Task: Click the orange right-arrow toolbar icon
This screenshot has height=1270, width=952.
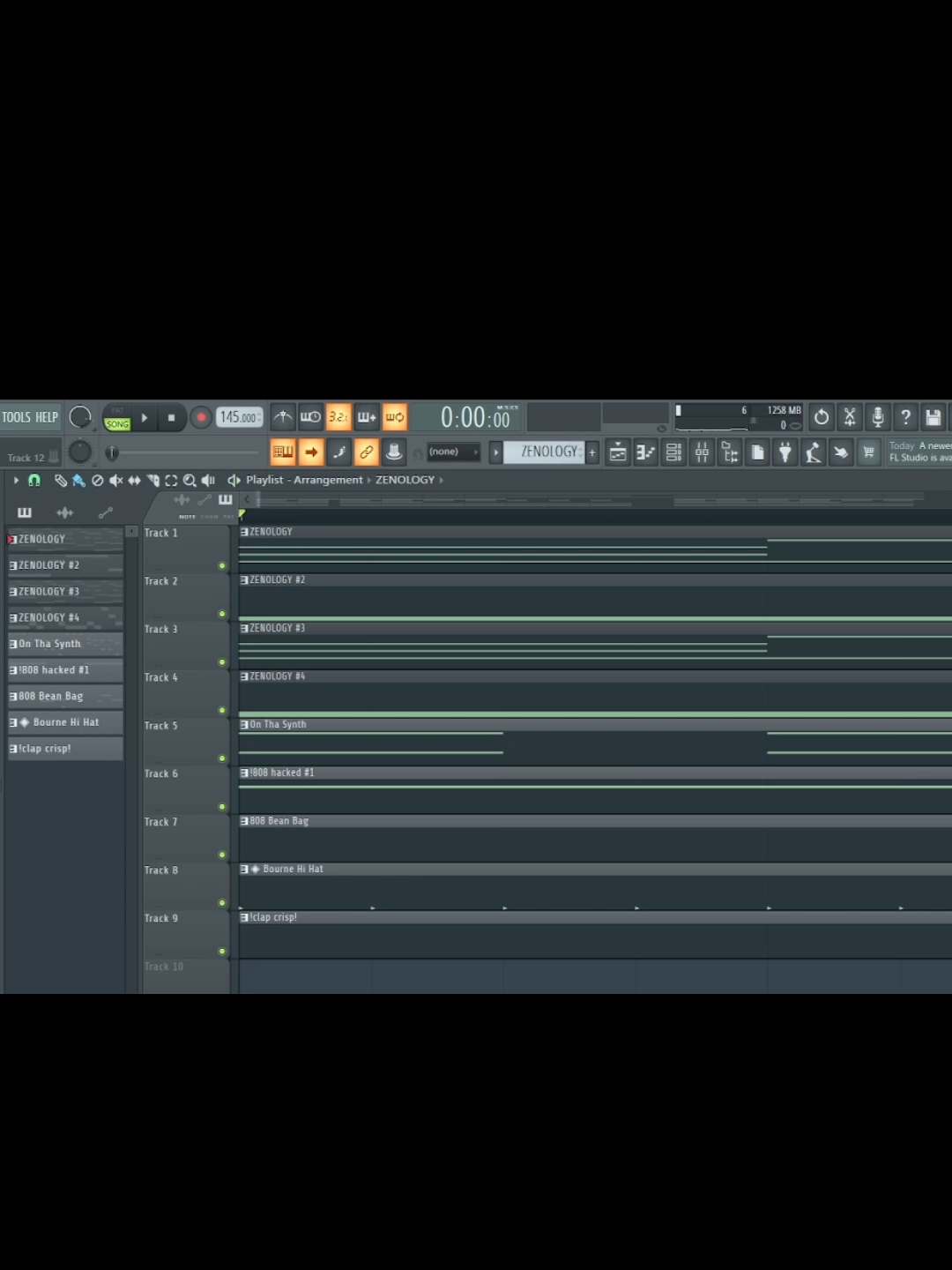Action: click(x=311, y=452)
